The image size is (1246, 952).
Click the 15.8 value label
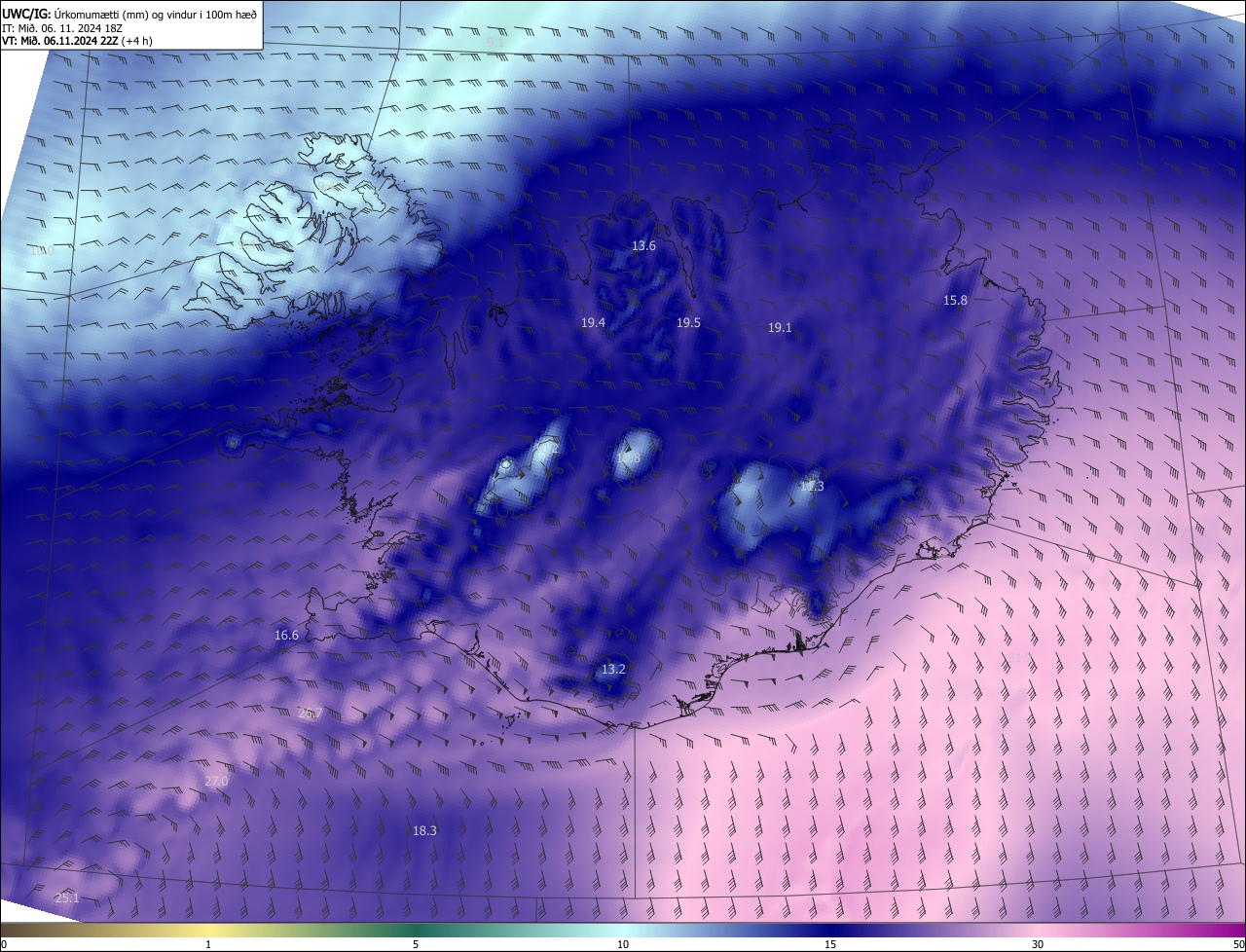coord(955,301)
